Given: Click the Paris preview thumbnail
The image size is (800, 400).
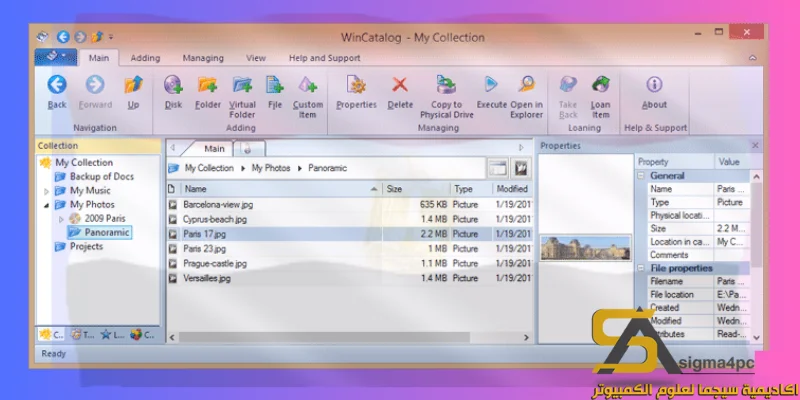Looking at the screenshot, I should click(x=586, y=248).
